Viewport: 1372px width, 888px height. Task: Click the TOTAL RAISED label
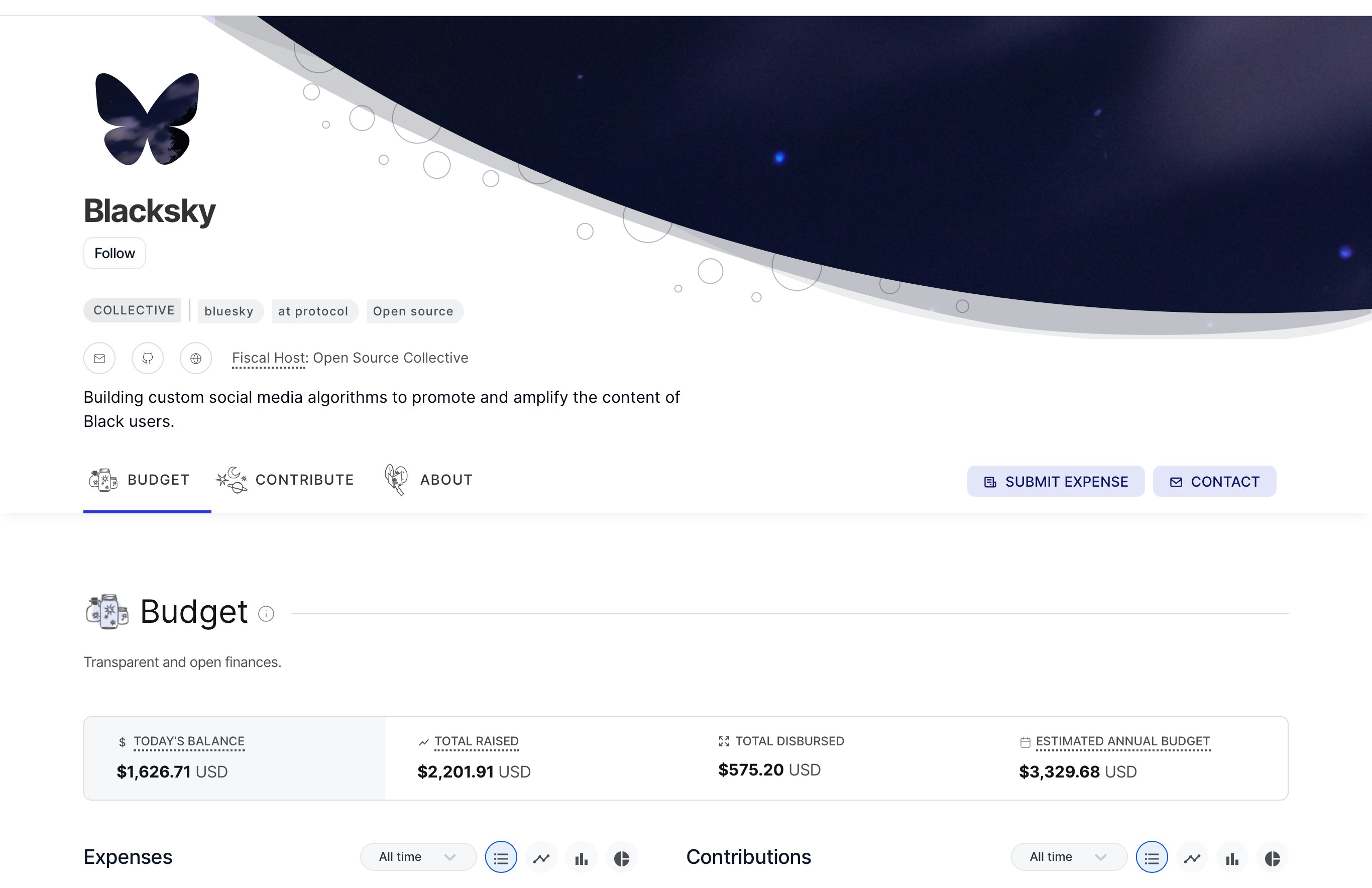tap(477, 741)
